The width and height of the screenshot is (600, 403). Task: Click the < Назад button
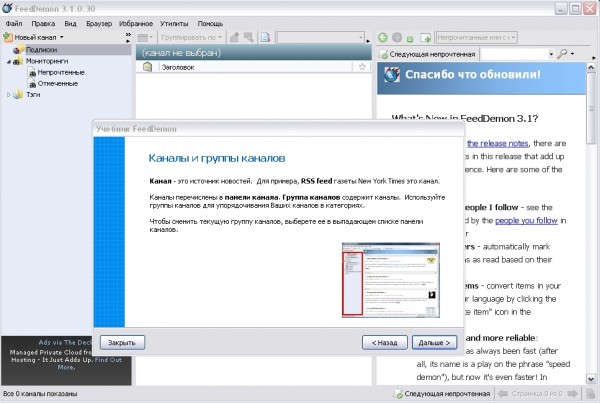(385, 343)
